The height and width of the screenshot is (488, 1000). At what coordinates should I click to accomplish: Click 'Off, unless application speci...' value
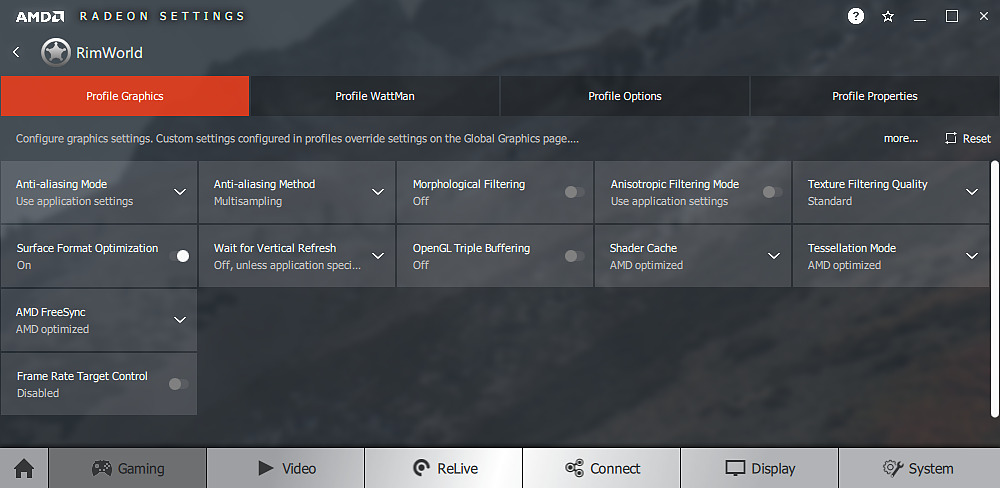(x=287, y=265)
